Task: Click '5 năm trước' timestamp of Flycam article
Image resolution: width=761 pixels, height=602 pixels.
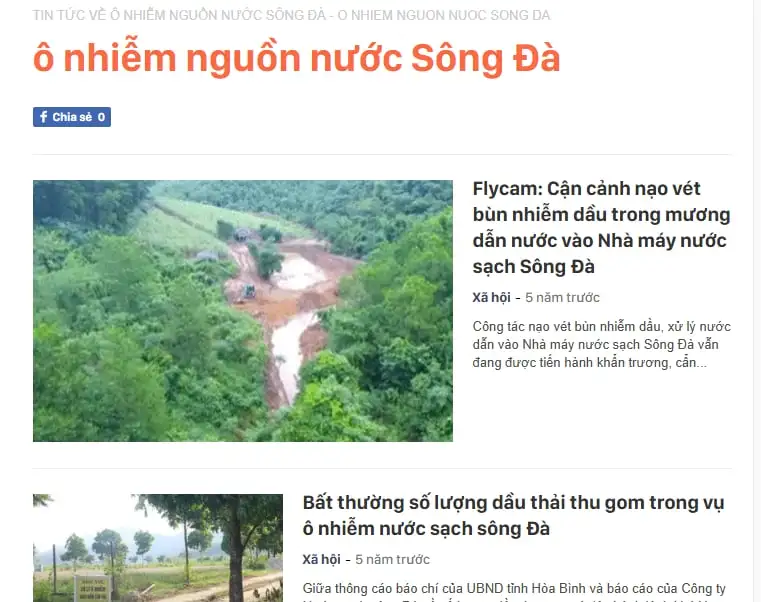Action: (562, 297)
